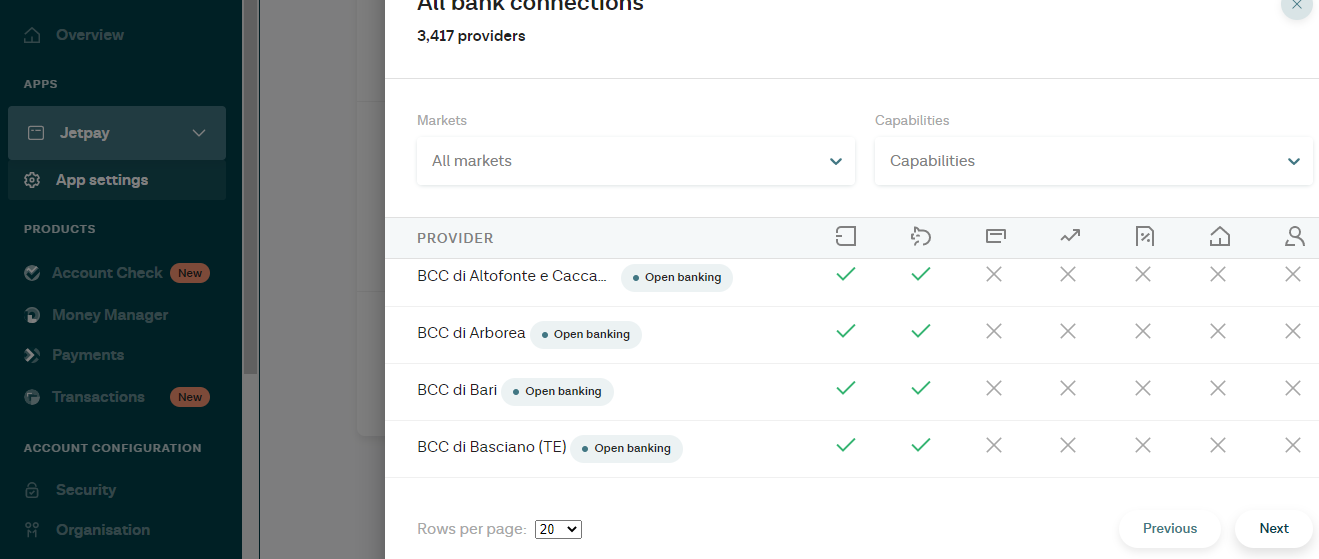
Task: Click the loan percent document column icon
Action: [1145, 237]
